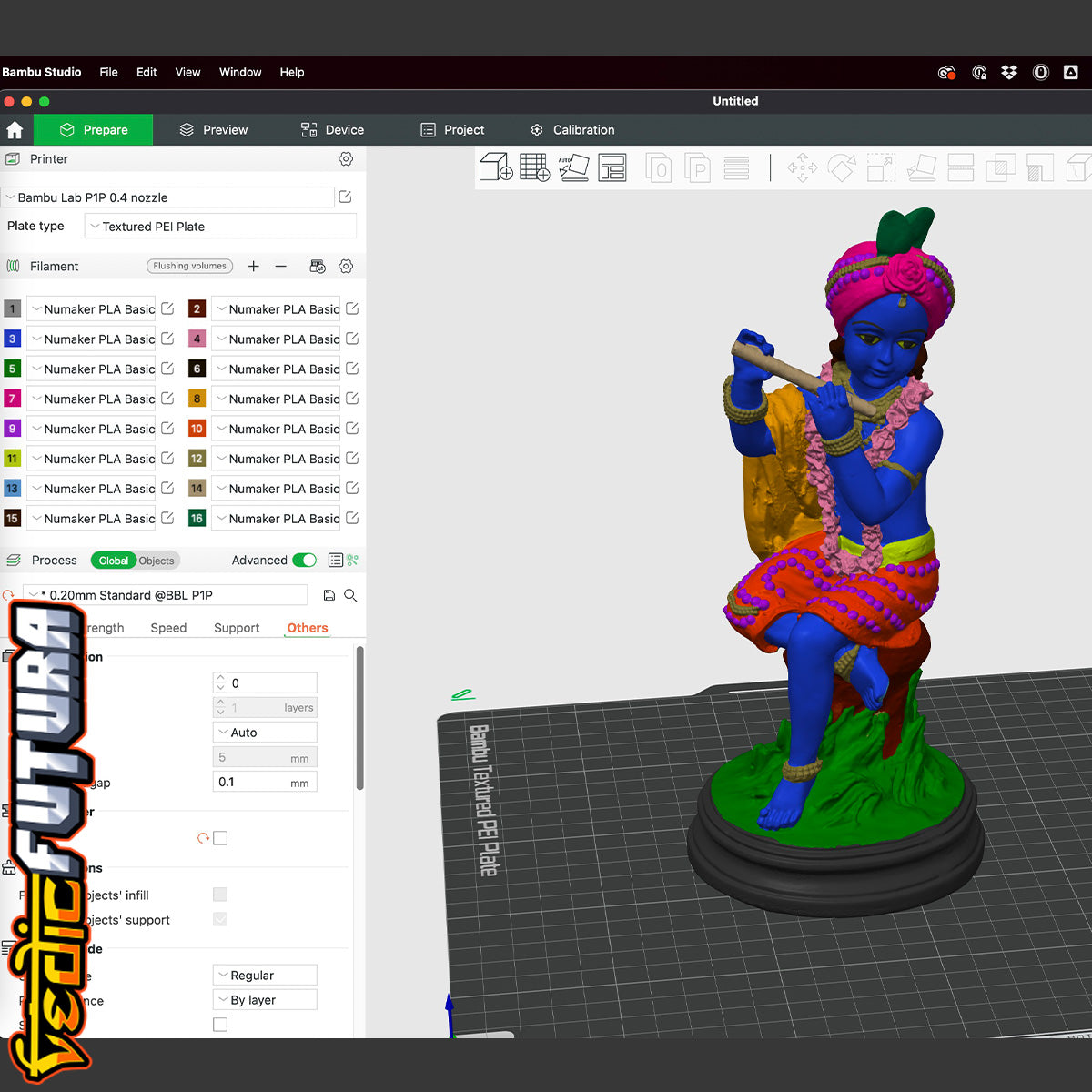
Task: Click the Flushing volumes button
Action: 189,267
